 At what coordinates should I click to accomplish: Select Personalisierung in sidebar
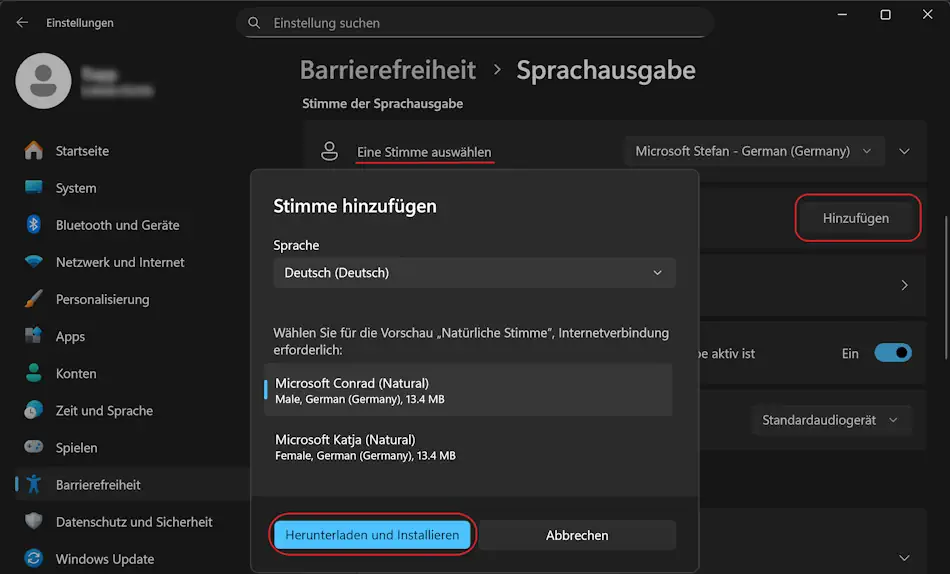102,299
